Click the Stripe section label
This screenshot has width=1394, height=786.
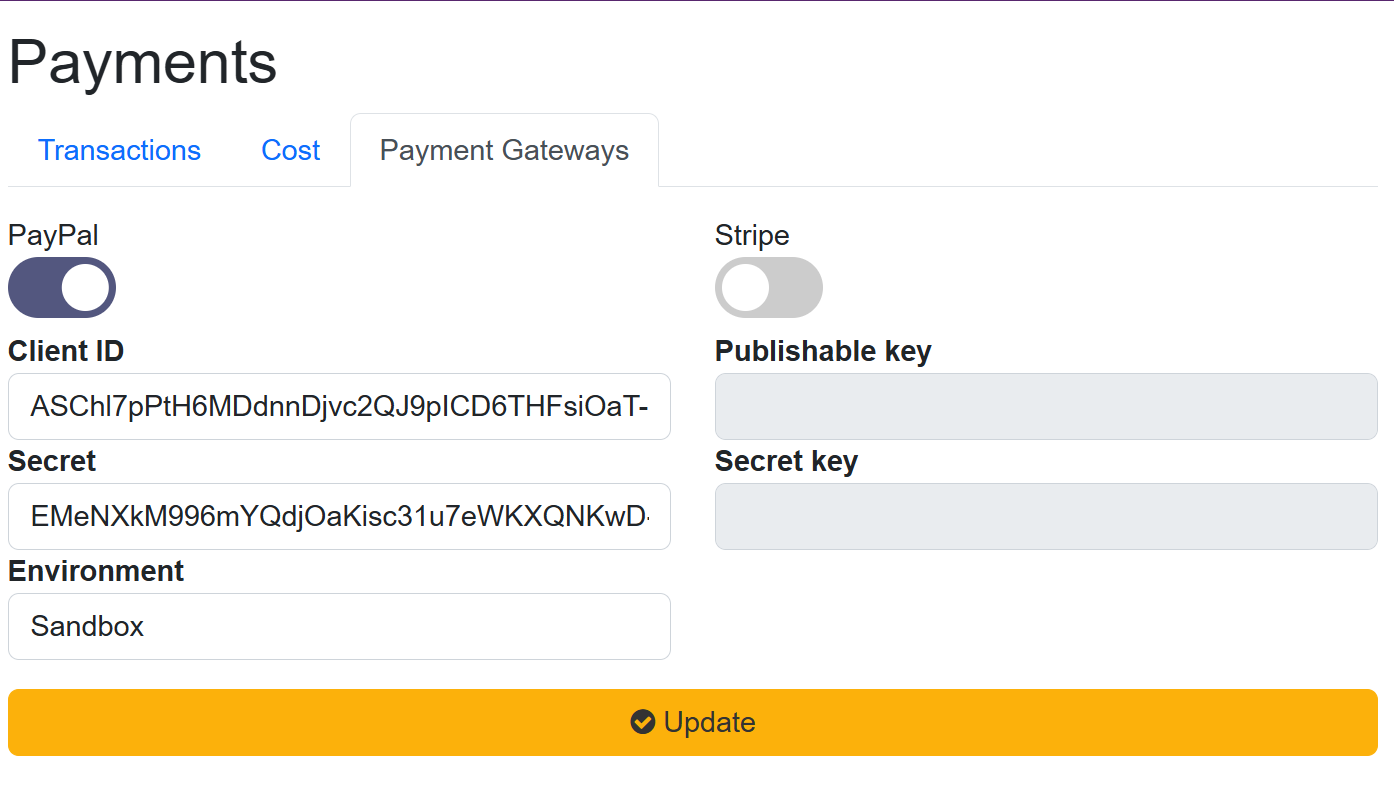tap(751, 235)
